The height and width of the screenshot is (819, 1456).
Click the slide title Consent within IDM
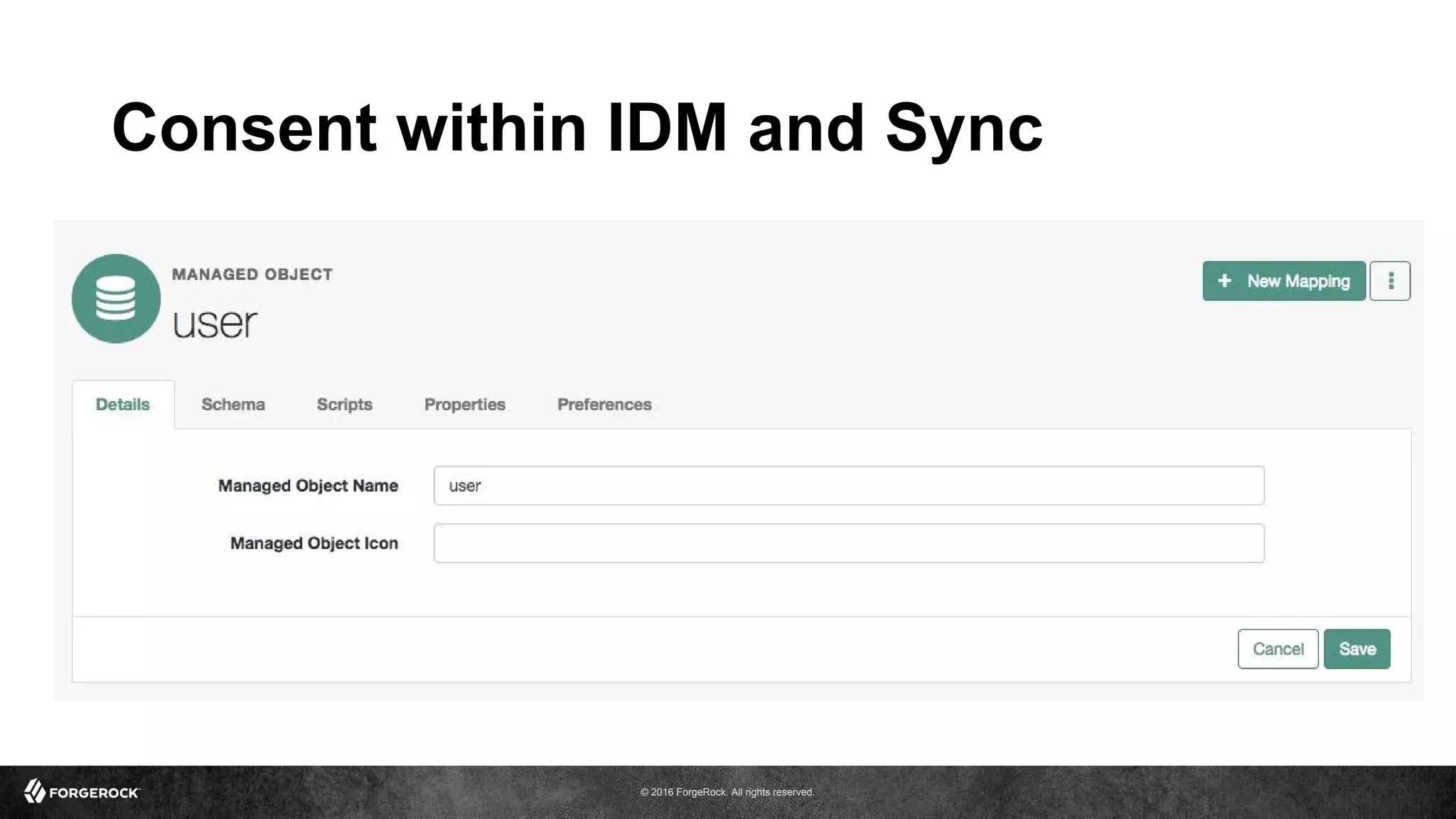click(x=577, y=128)
